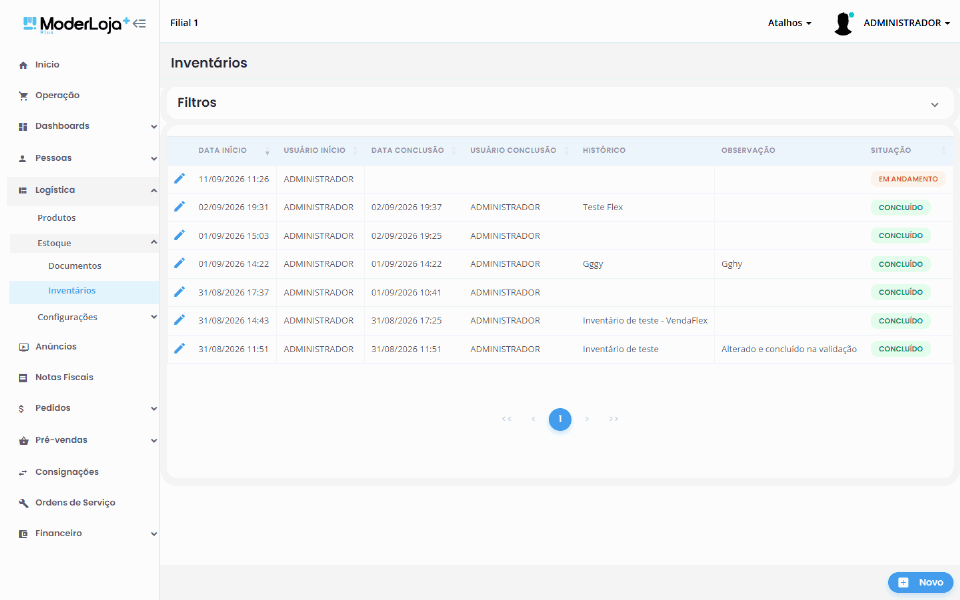Open the ADMINISTRADOR user menu

click(906, 23)
